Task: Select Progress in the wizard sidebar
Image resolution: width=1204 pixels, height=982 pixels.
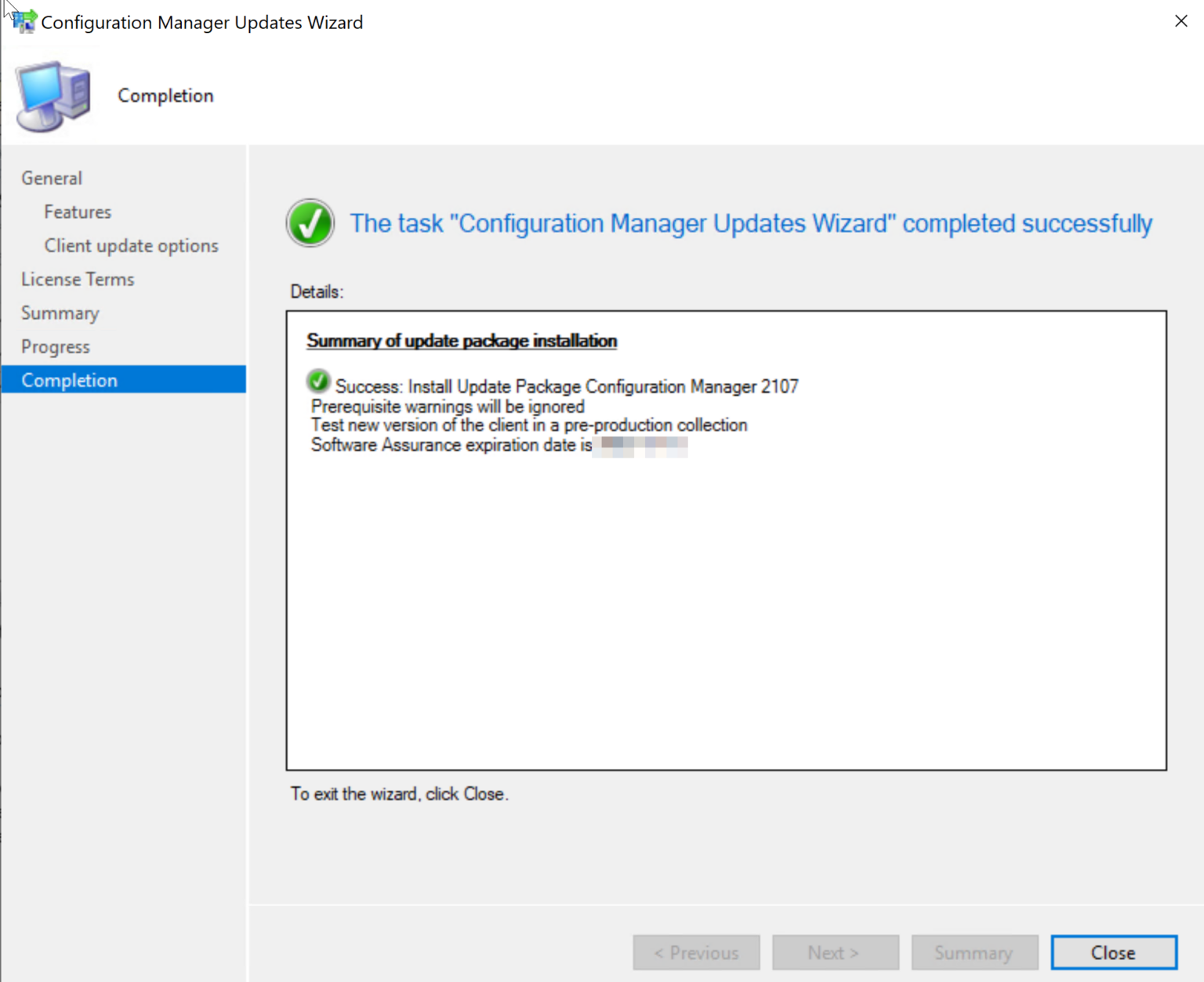Action: (56, 346)
